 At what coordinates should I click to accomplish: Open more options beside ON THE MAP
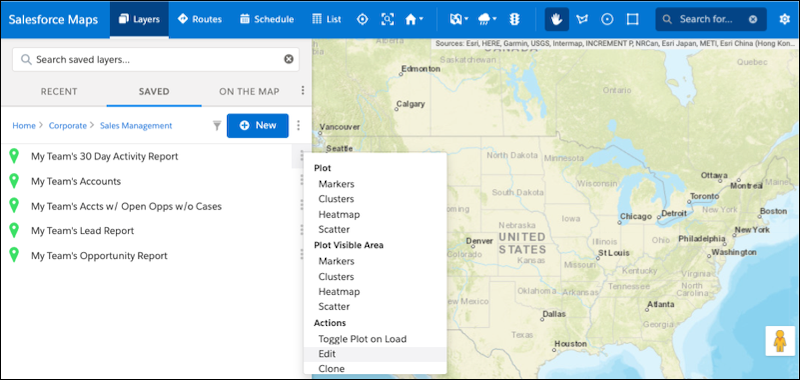pos(303,90)
